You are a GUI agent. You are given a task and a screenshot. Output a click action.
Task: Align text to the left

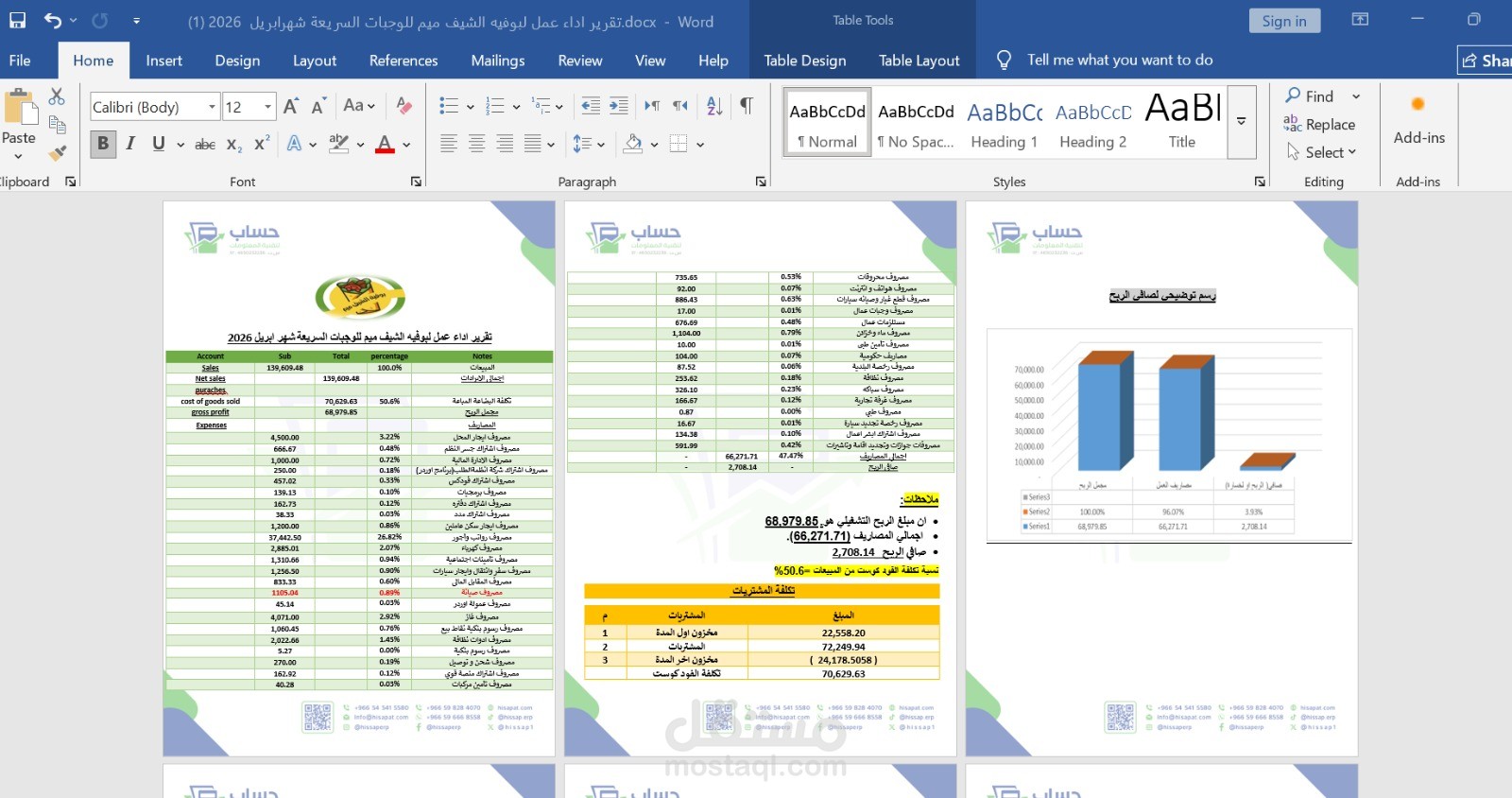(x=449, y=144)
